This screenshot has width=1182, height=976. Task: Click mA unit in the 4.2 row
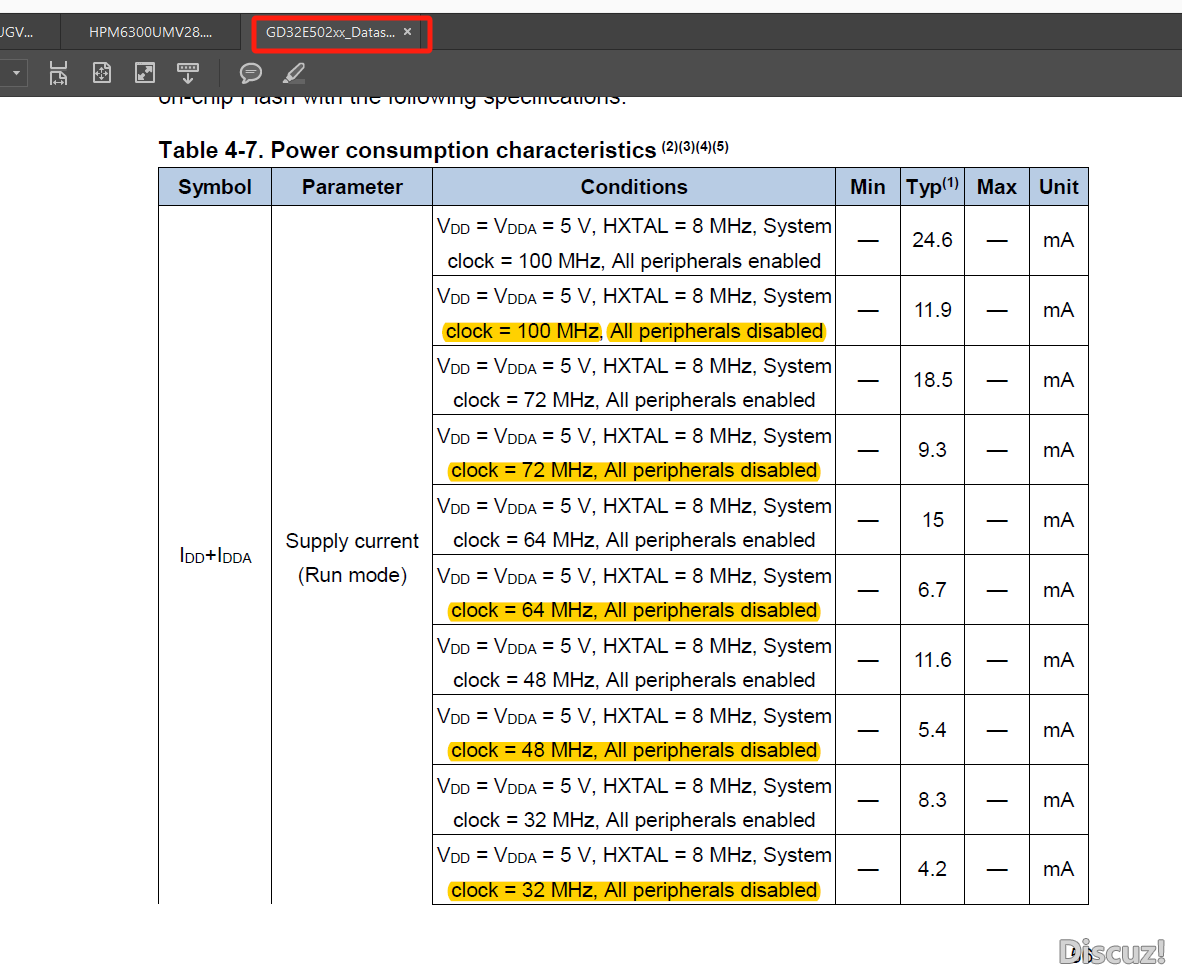(1058, 869)
